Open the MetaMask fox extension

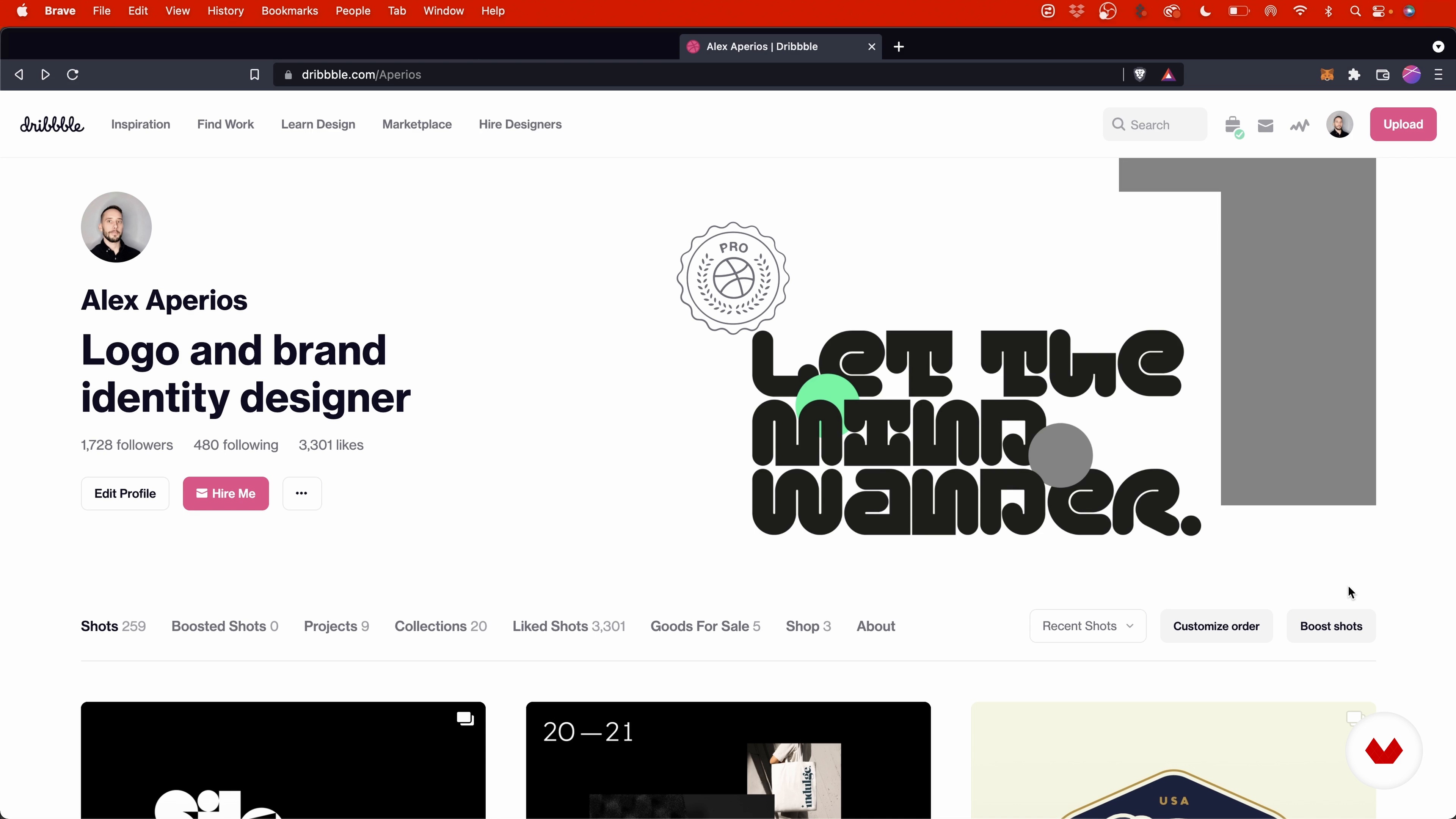point(1327,75)
